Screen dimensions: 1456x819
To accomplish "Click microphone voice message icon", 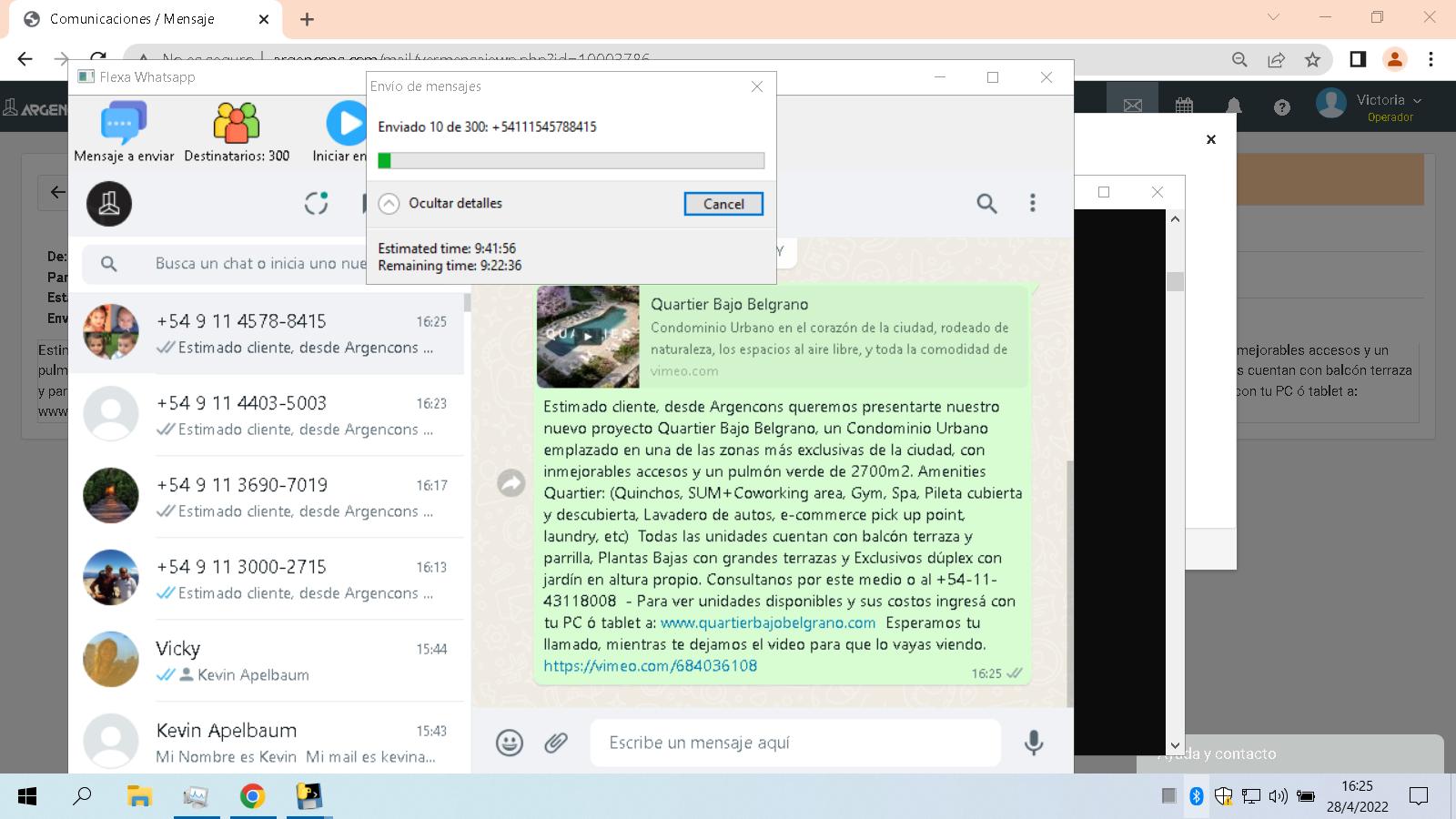I will click(1034, 743).
